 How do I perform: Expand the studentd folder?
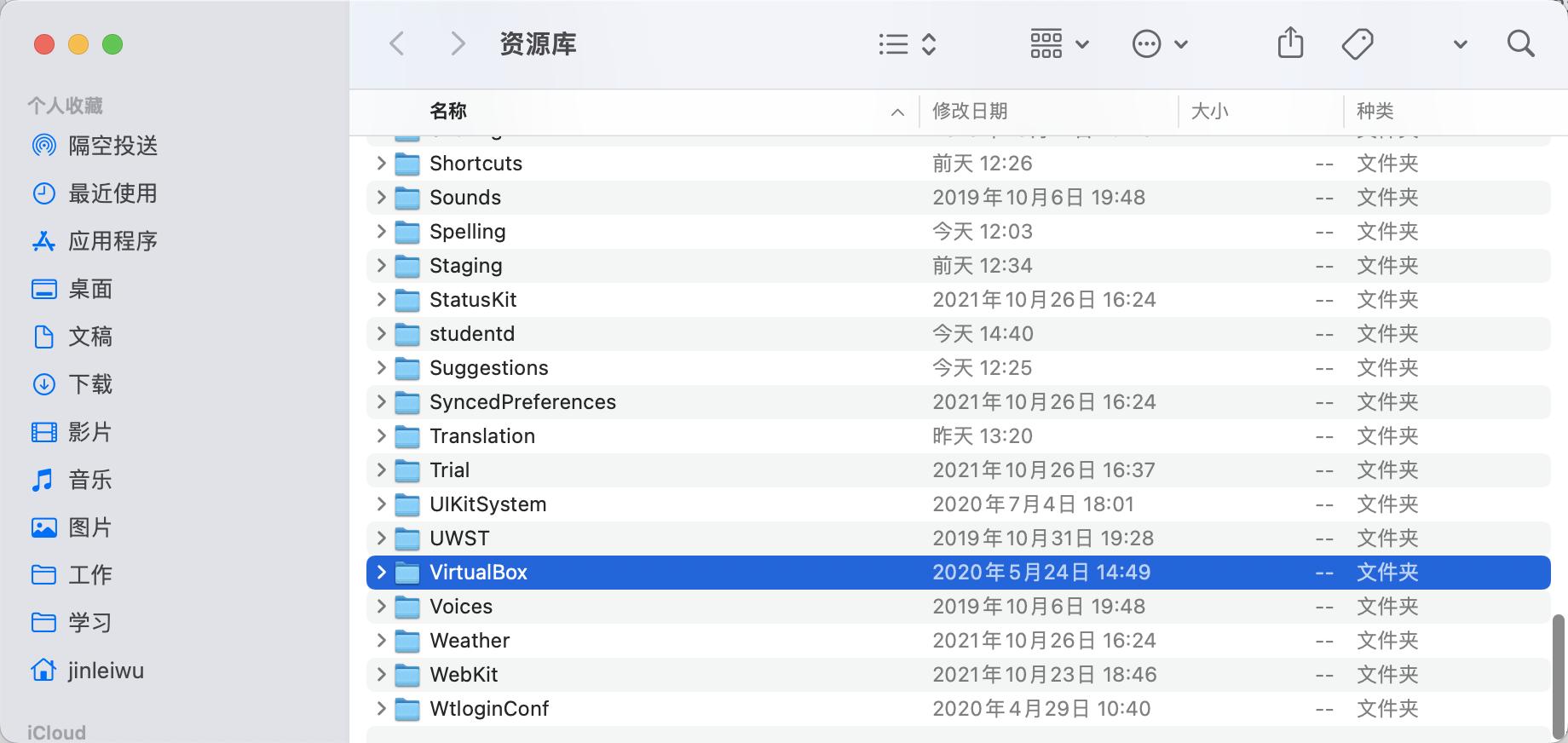[x=381, y=333]
